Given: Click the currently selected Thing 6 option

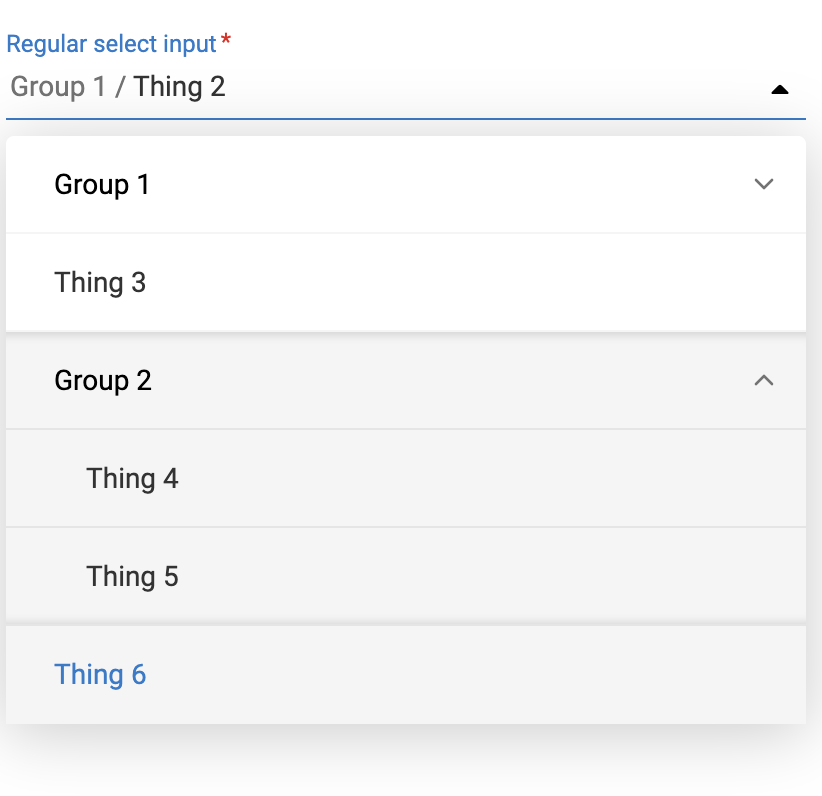Looking at the screenshot, I should click(100, 675).
